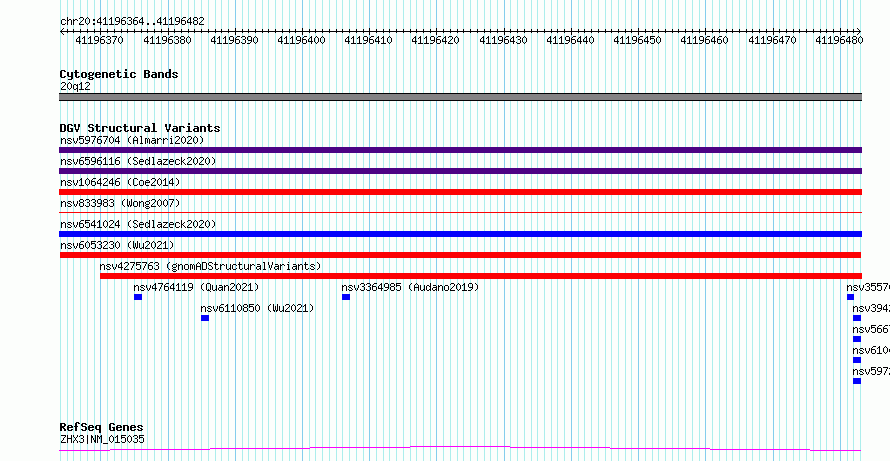Select the ruler coordinate 41196450
Viewport: 890px width, 461px height.
637,40
